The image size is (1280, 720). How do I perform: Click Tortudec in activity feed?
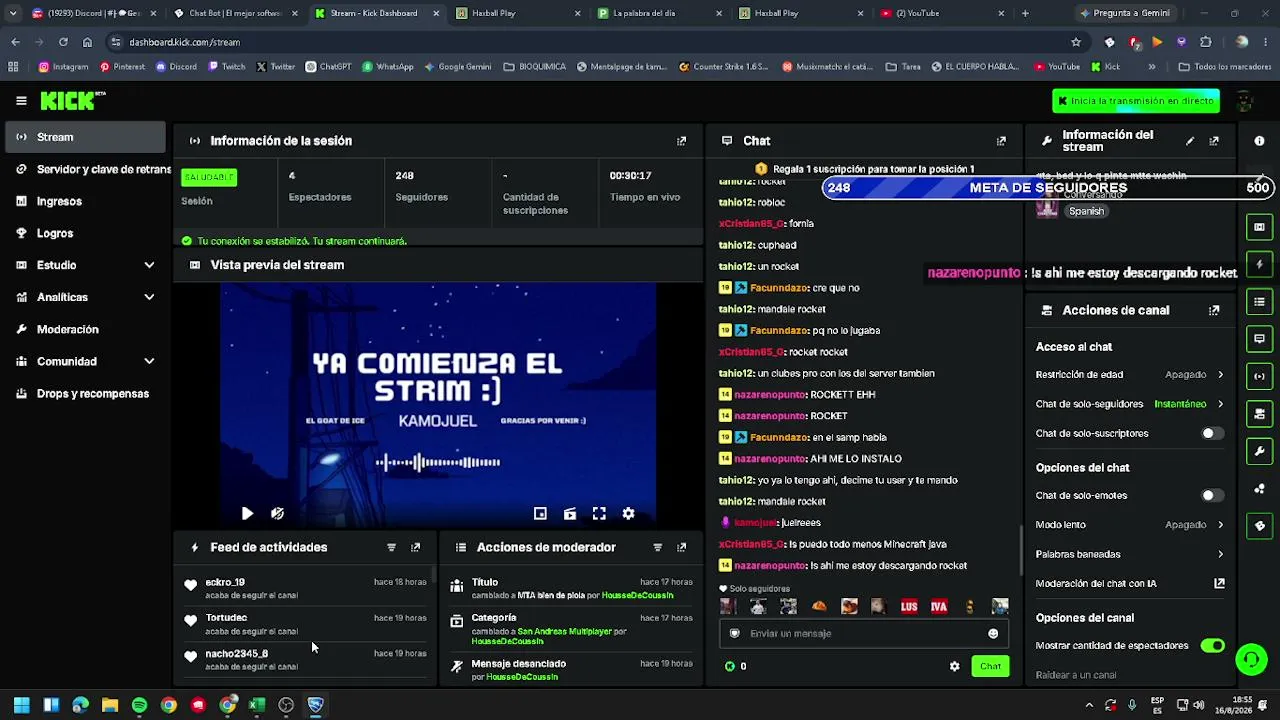point(226,618)
